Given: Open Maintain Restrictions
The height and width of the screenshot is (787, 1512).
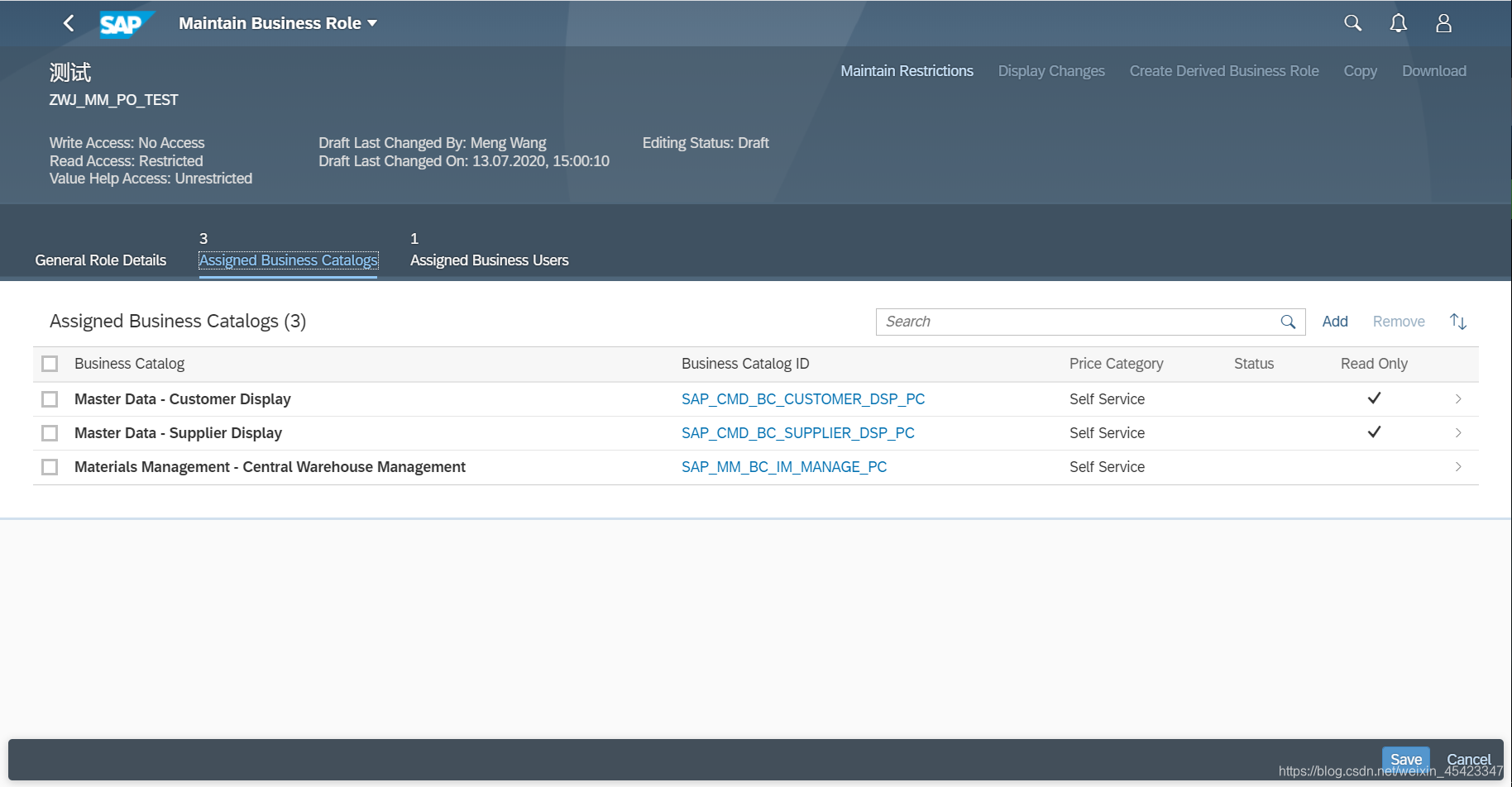Looking at the screenshot, I should click(x=907, y=71).
